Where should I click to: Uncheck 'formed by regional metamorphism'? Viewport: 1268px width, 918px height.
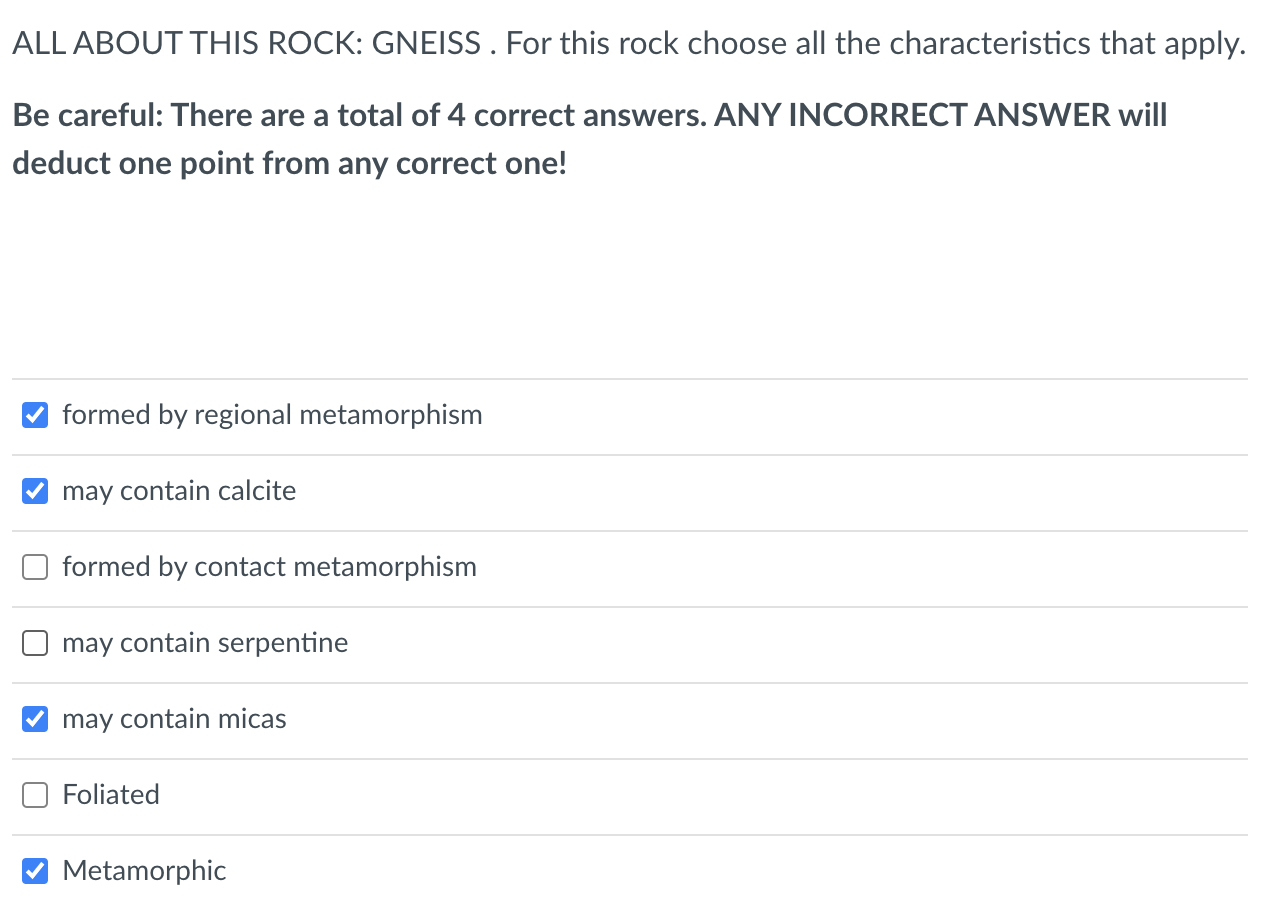(x=35, y=414)
